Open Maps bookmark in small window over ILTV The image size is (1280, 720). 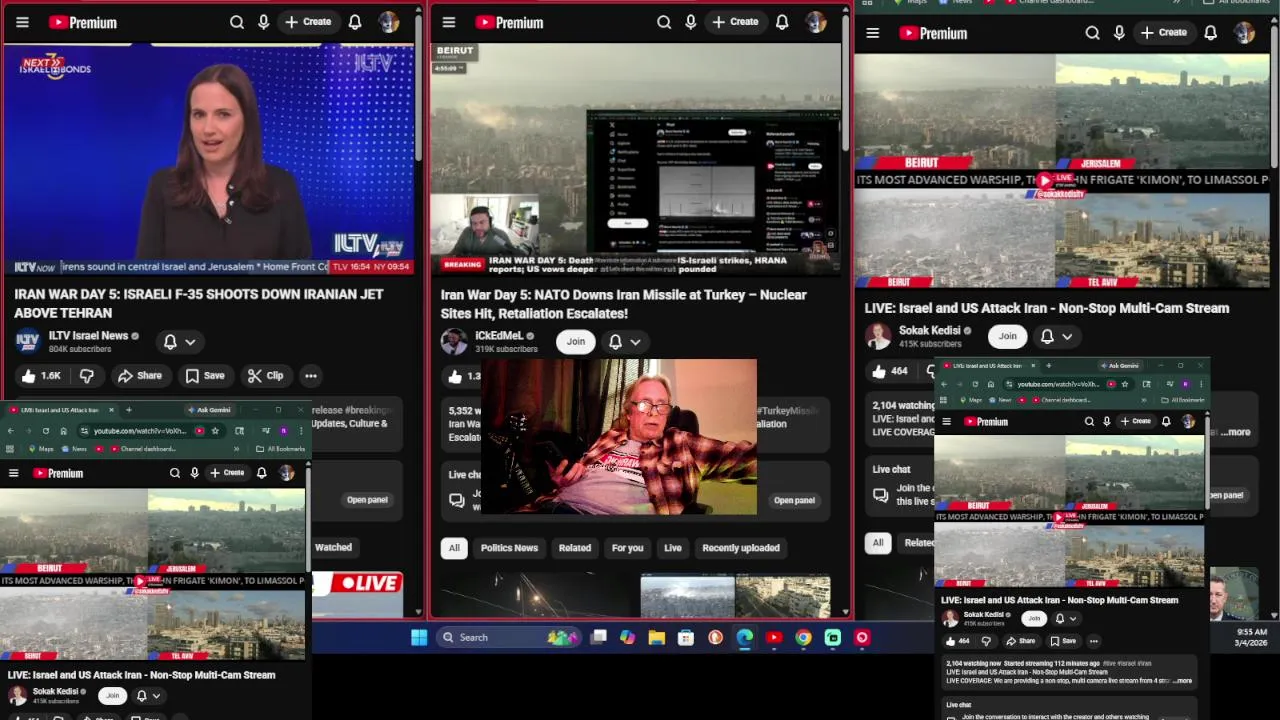40,449
